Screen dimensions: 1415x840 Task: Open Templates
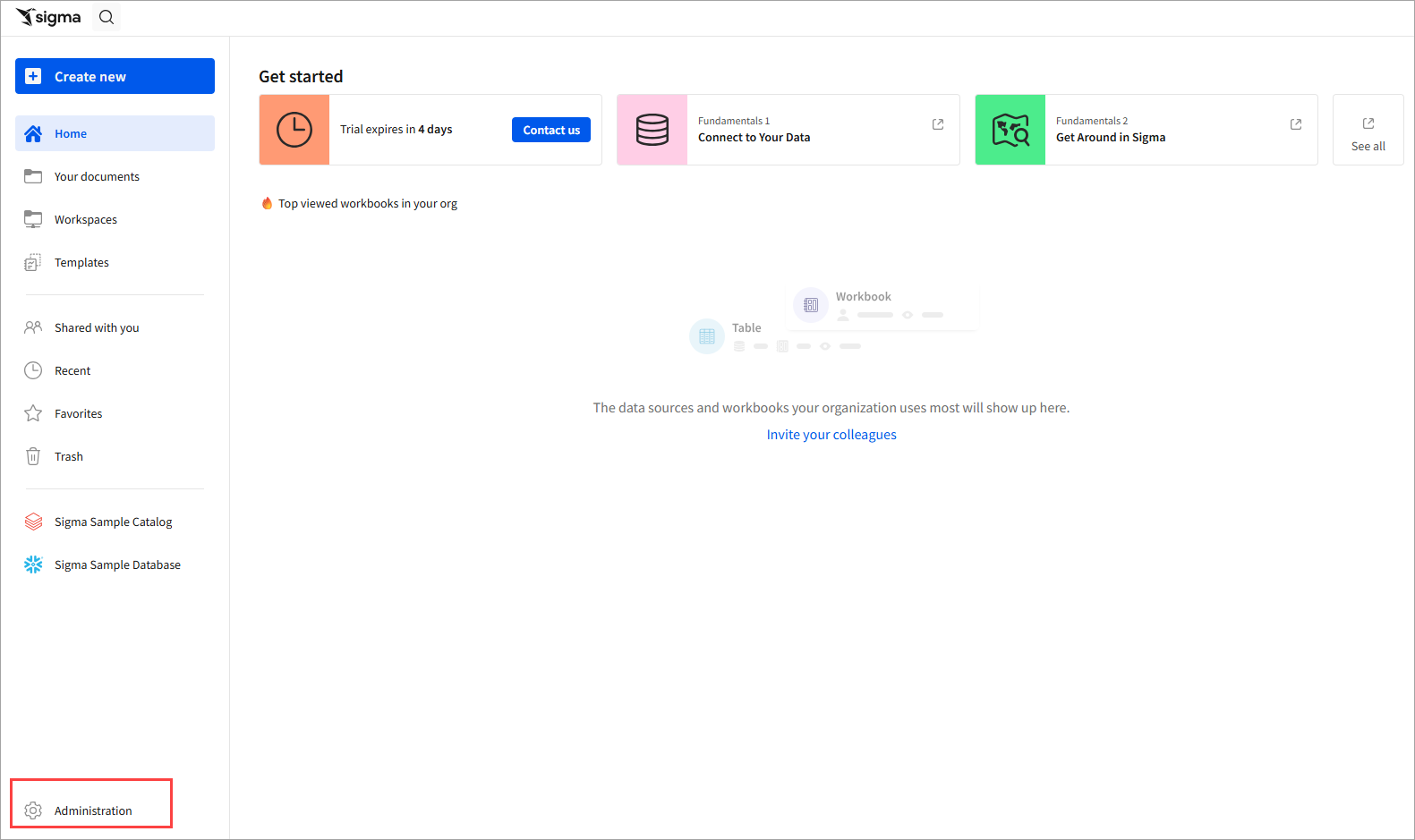tap(115, 262)
